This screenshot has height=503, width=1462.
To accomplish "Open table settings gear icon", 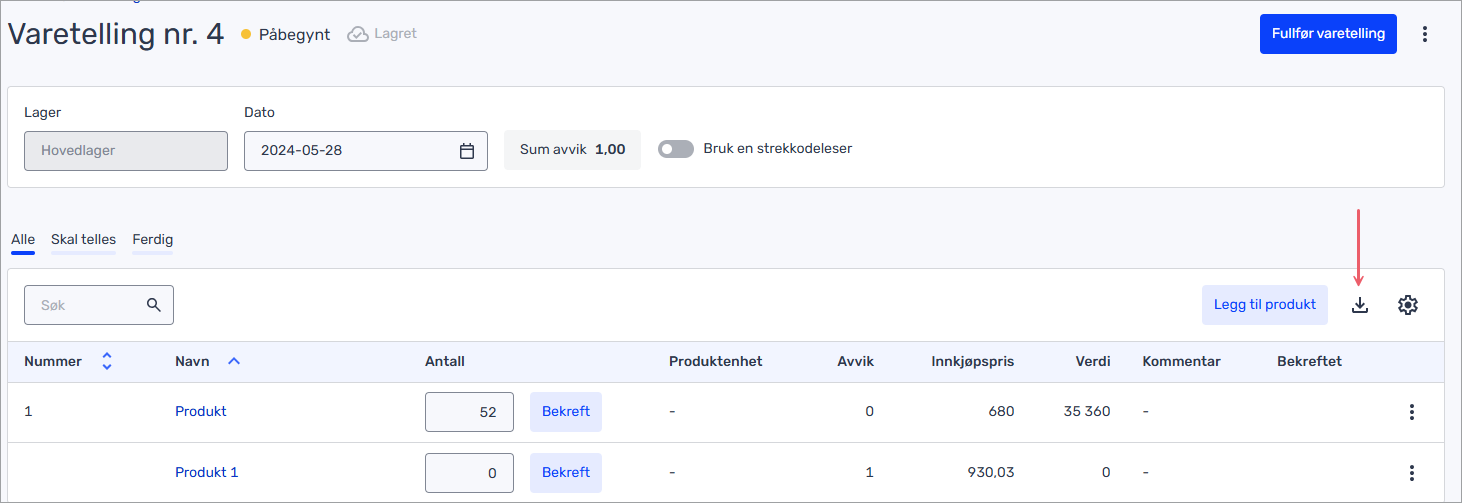I will (x=1408, y=305).
